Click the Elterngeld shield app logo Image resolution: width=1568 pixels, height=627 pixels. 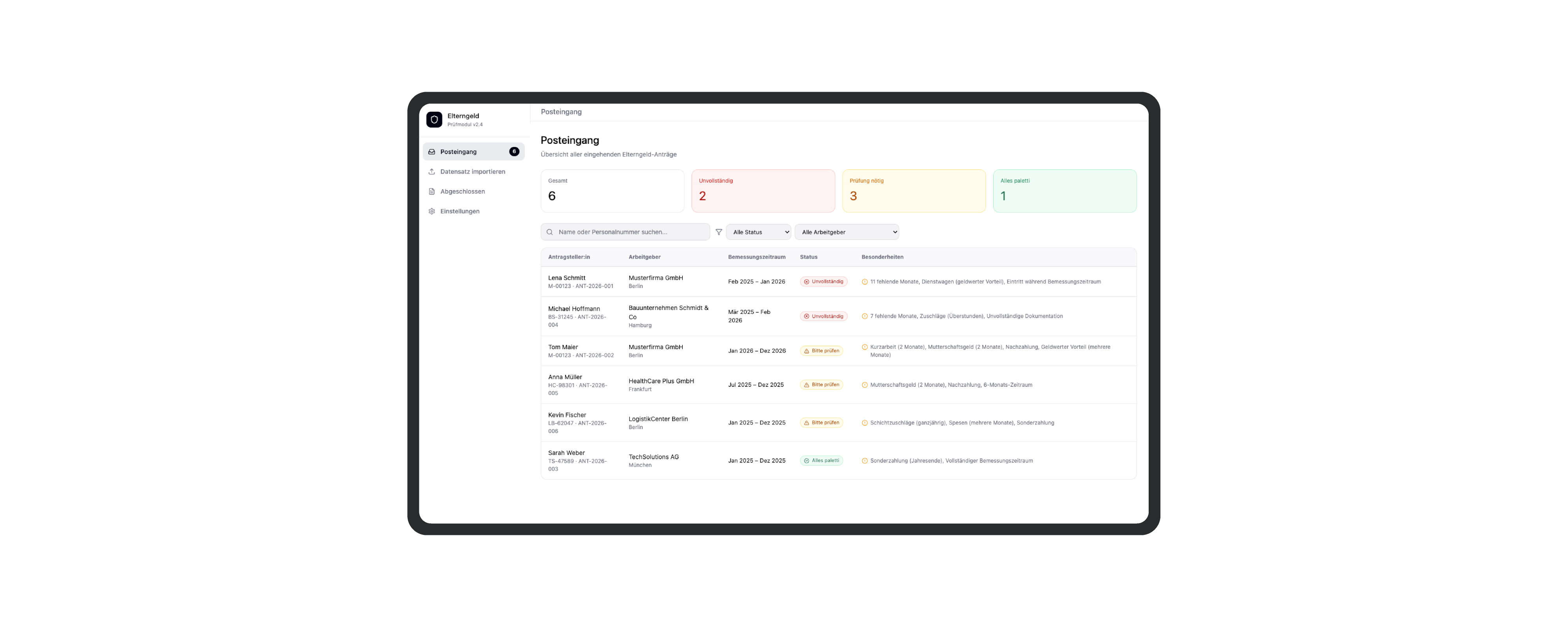(x=434, y=119)
